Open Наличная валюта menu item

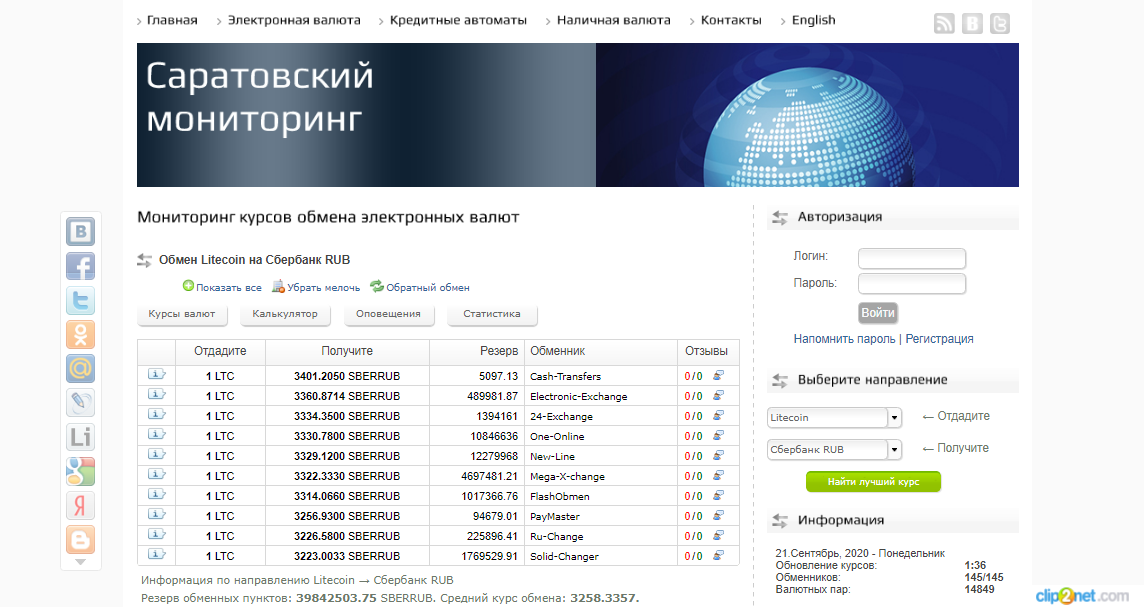click(x=614, y=20)
